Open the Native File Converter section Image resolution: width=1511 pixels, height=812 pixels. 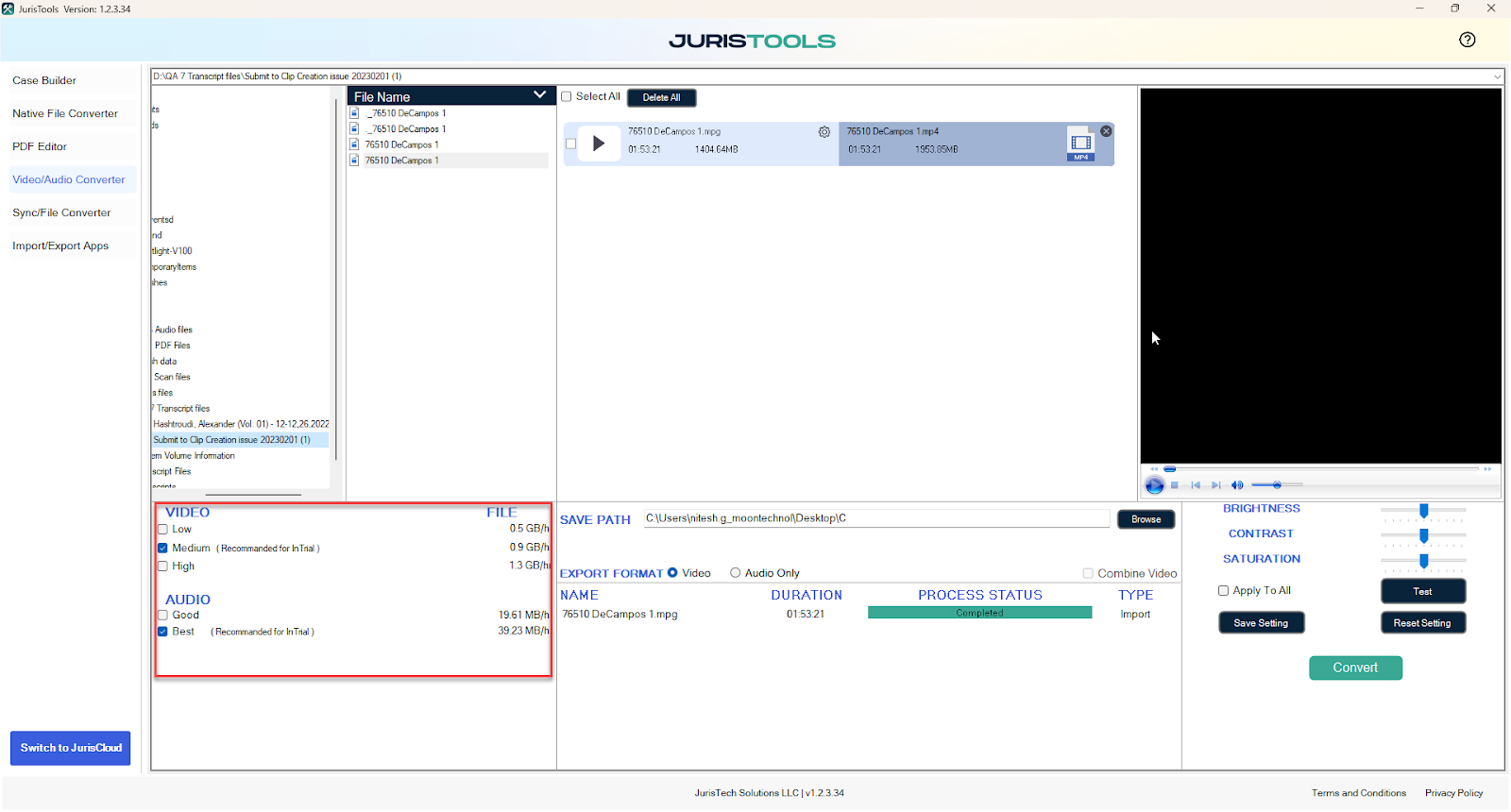pos(65,113)
